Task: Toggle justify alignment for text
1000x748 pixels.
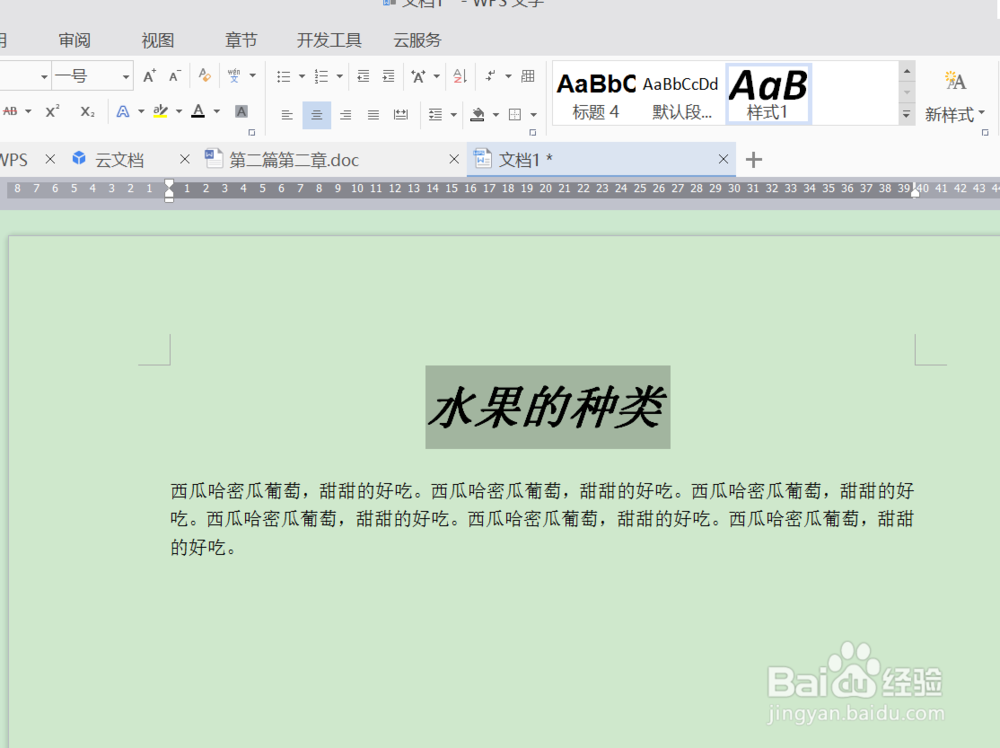Action: tap(371, 114)
